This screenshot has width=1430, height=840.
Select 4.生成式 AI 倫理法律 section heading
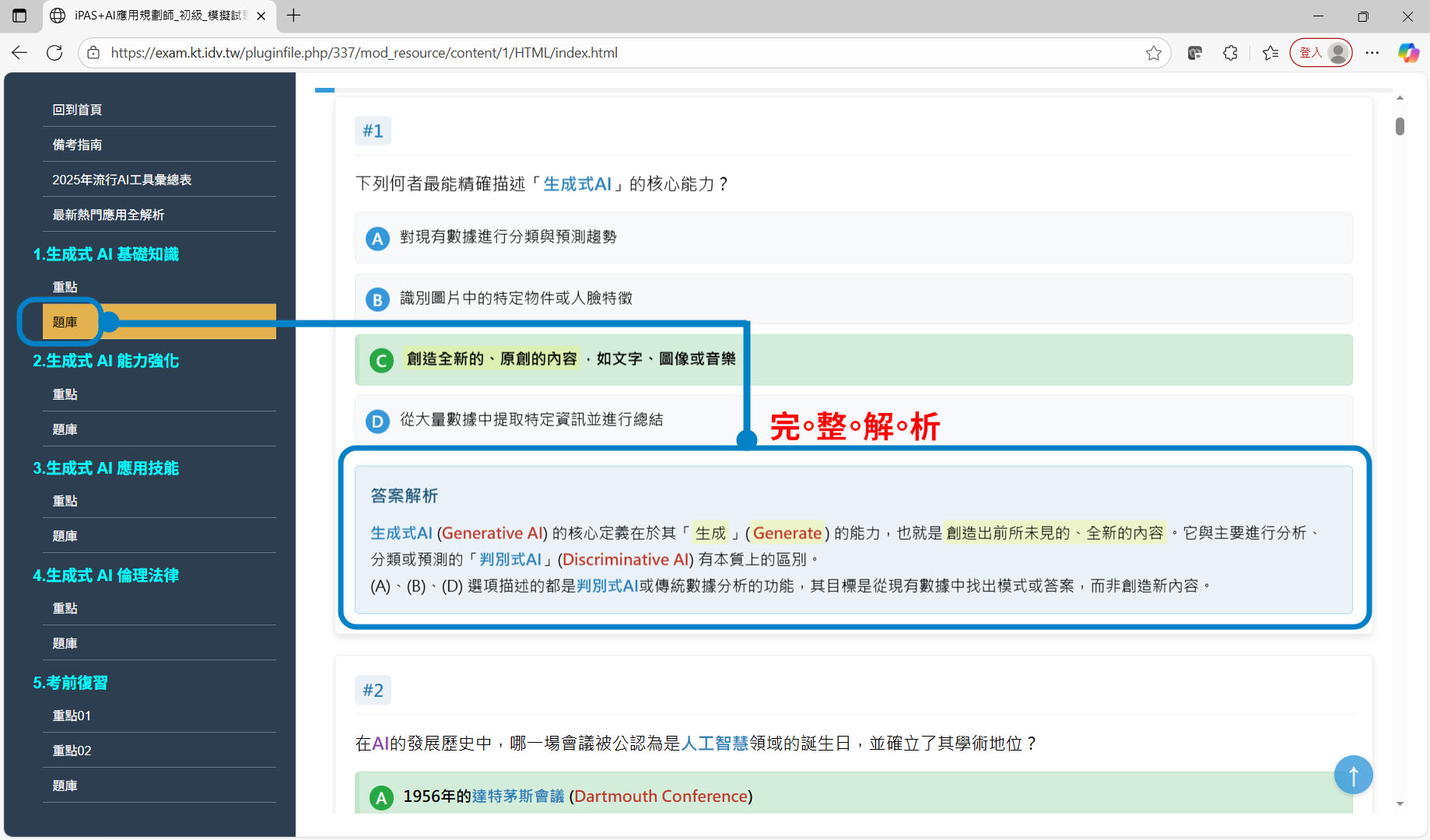[106, 576]
